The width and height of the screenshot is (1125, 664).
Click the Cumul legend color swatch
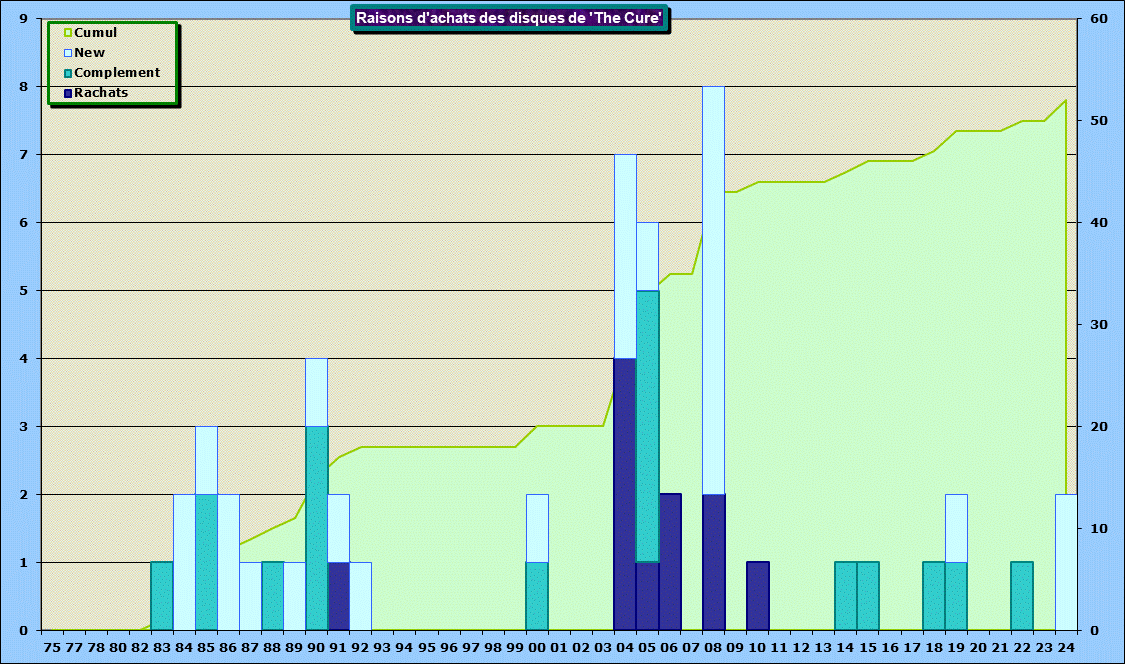[x=68, y=33]
